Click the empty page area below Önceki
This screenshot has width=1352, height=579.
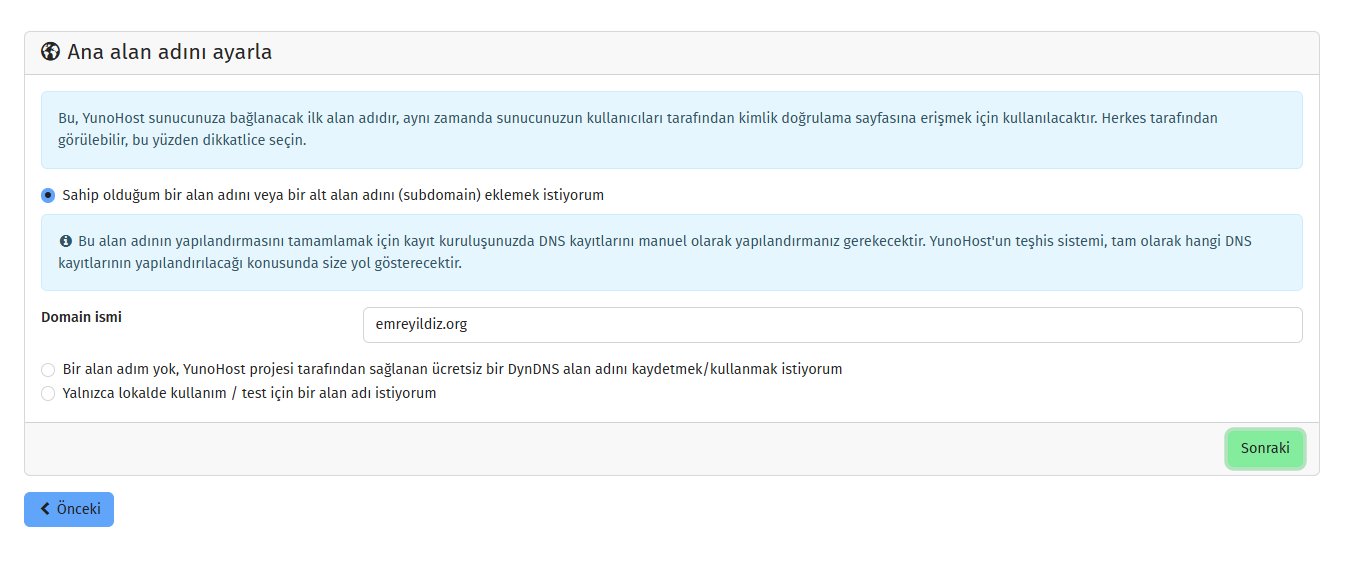coord(676,553)
